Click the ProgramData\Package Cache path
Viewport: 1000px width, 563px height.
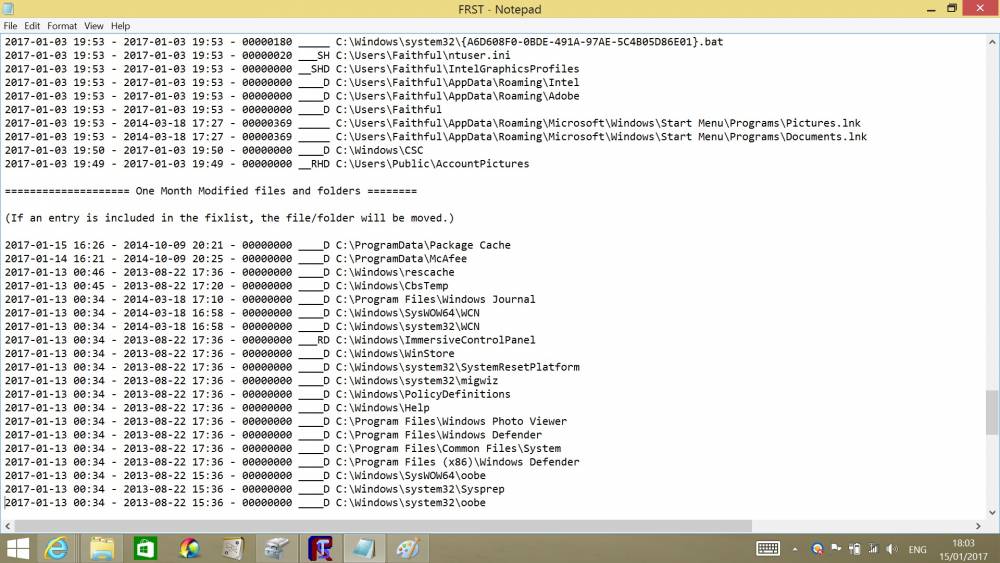423,245
